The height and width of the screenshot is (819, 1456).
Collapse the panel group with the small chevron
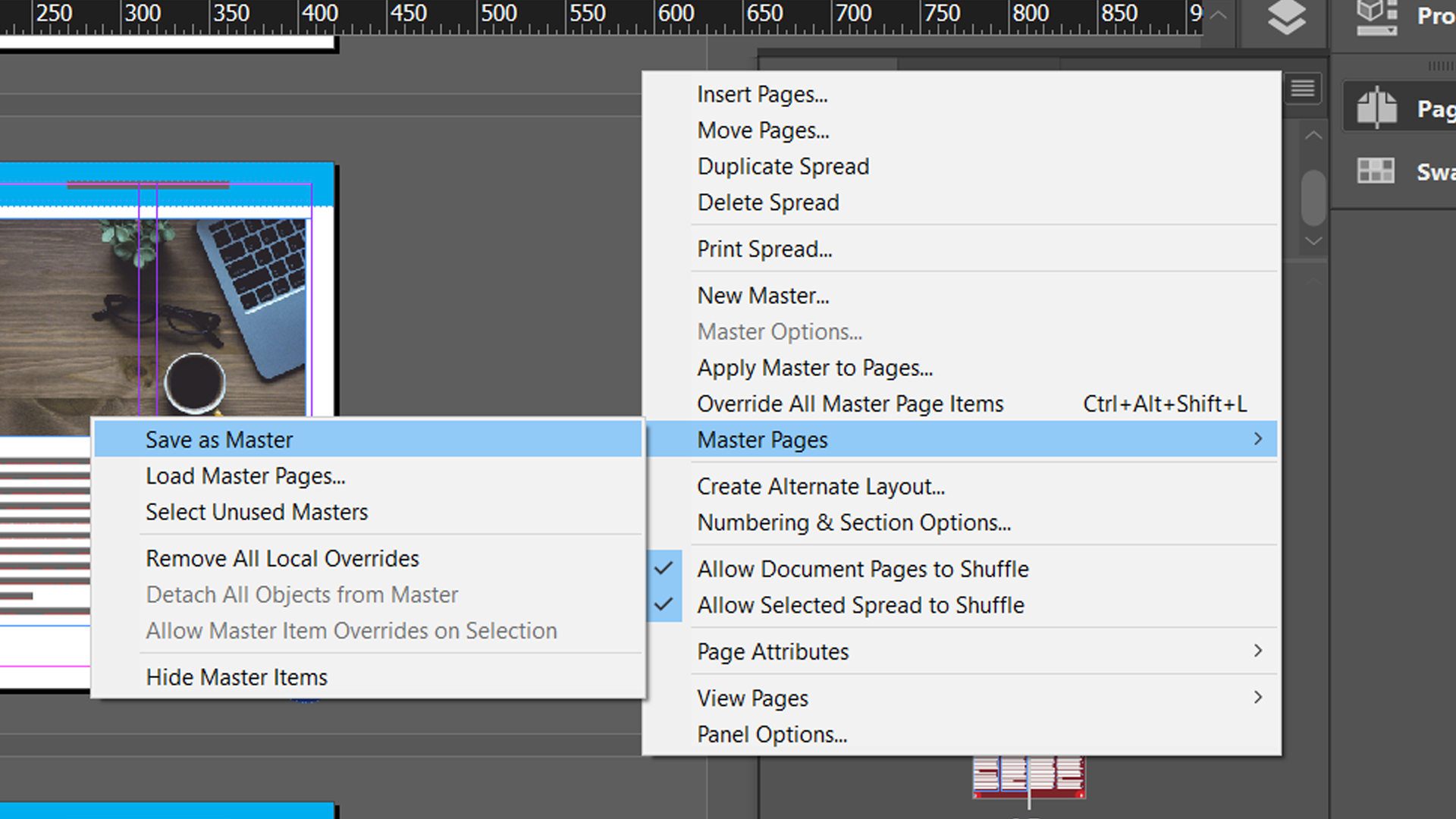click(x=1218, y=15)
